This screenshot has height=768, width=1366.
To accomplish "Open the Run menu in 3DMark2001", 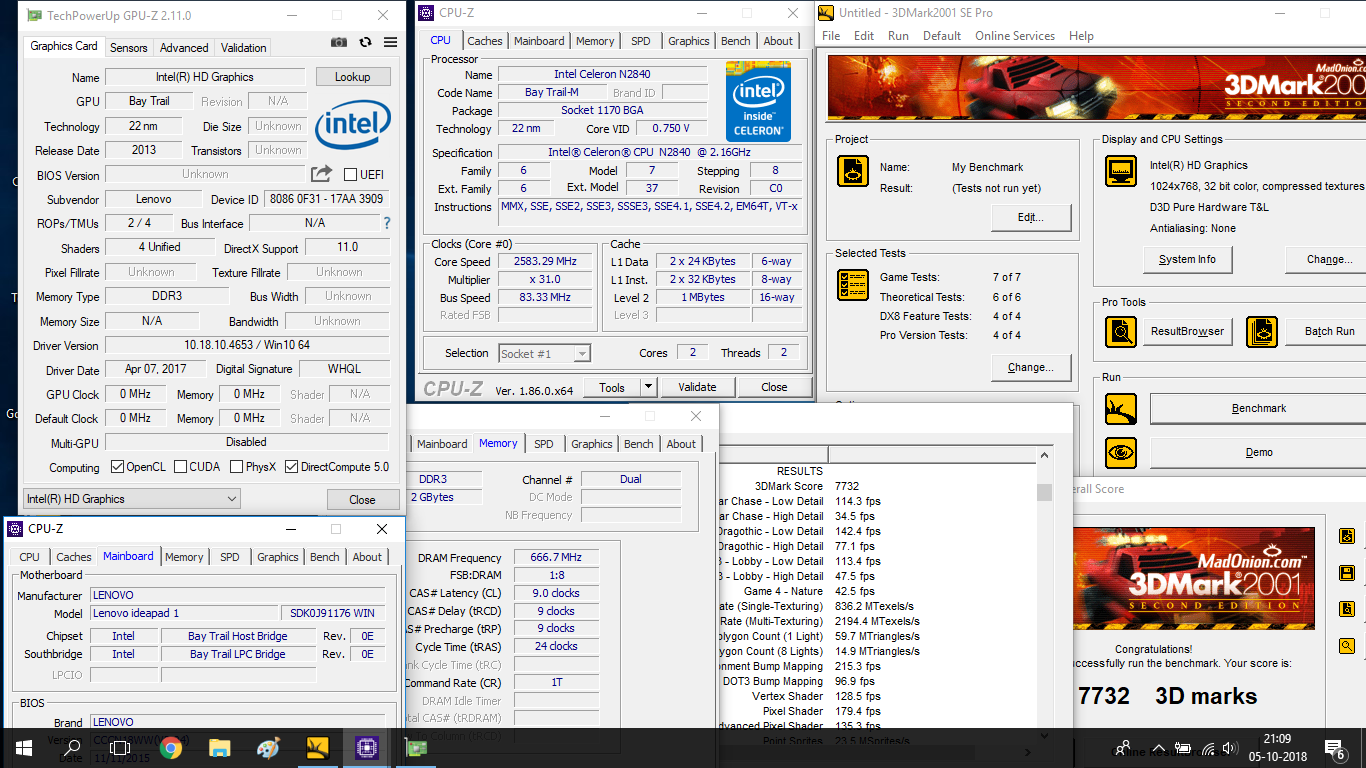I will (x=898, y=36).
